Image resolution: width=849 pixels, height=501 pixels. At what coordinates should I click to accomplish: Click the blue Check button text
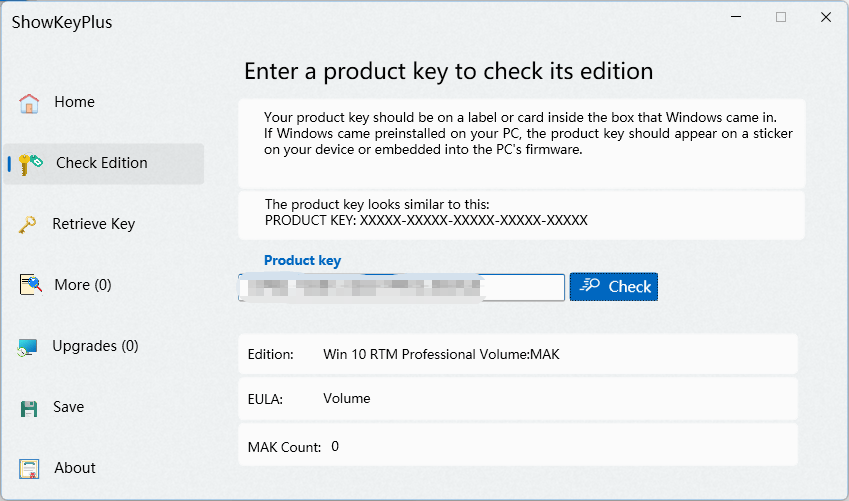pos(630,287)
